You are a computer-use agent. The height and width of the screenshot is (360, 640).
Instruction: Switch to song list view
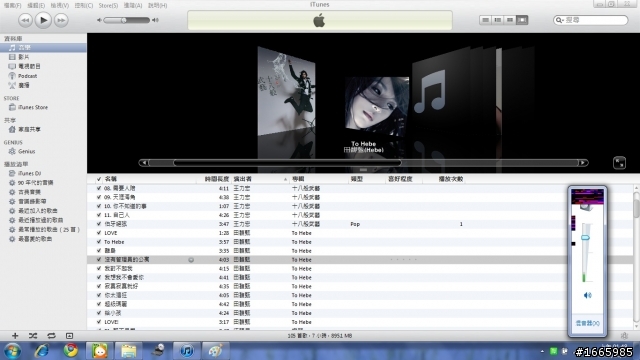coord(485,20)
